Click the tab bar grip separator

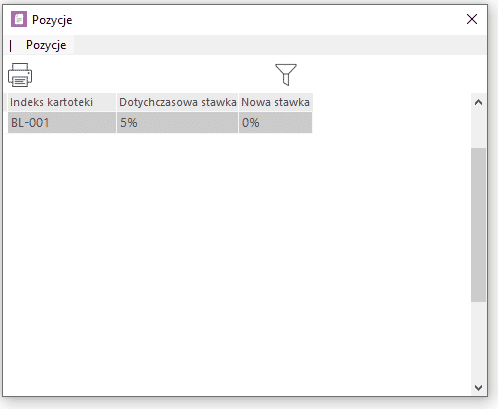click(x=11, y=45)
